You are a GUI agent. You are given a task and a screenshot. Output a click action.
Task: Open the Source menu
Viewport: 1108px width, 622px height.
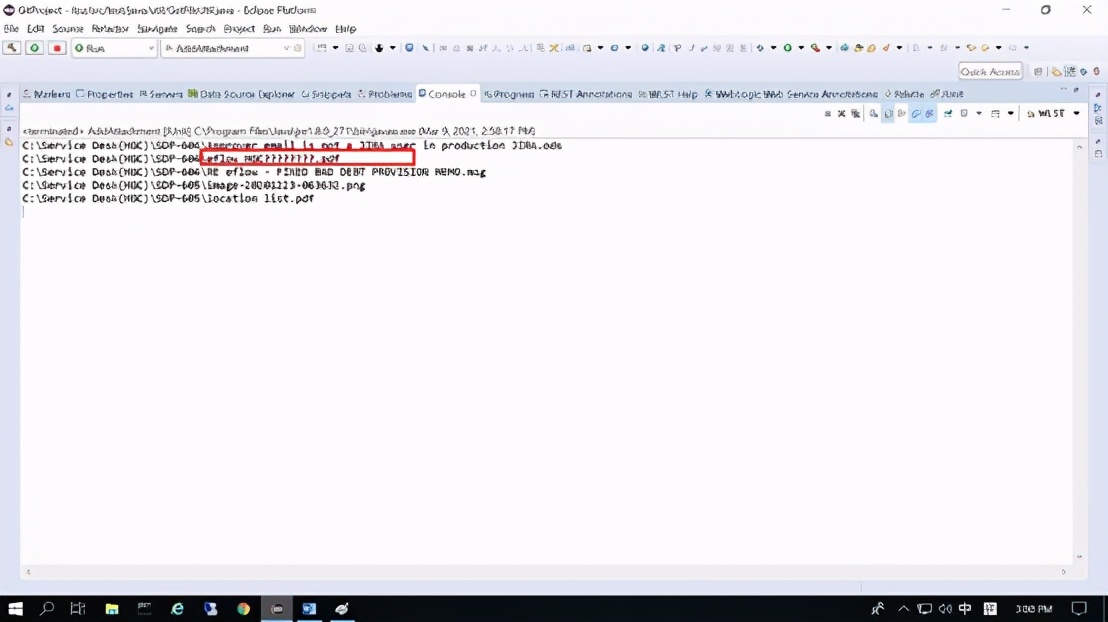coord(68,29)
